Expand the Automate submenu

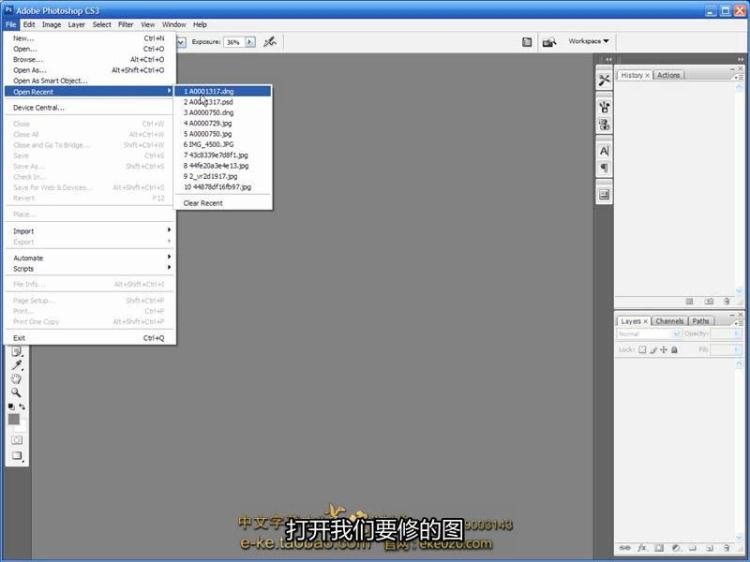pyautogui.click(x=88, y=258)
